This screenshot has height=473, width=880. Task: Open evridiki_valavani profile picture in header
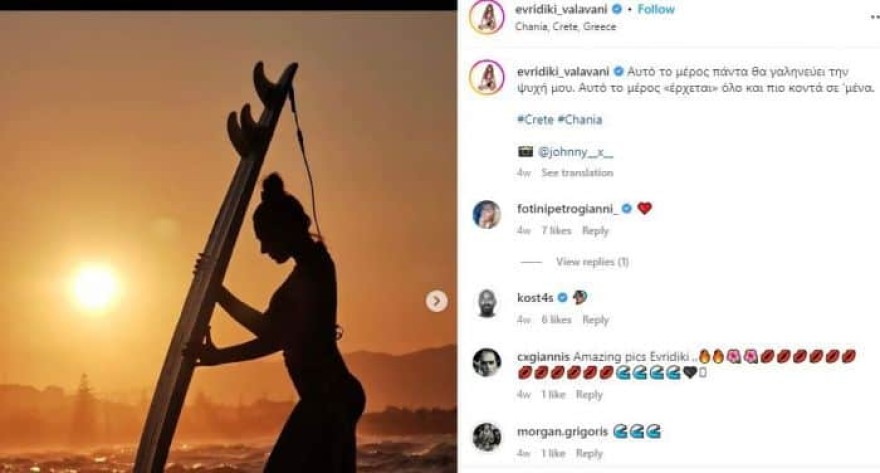coord(487,17)
